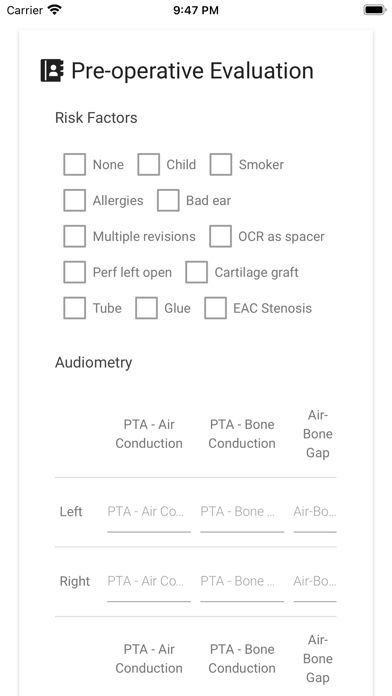Enable the Smoker risk factor
The image size is (392, 696).
(x=221, y=165)
